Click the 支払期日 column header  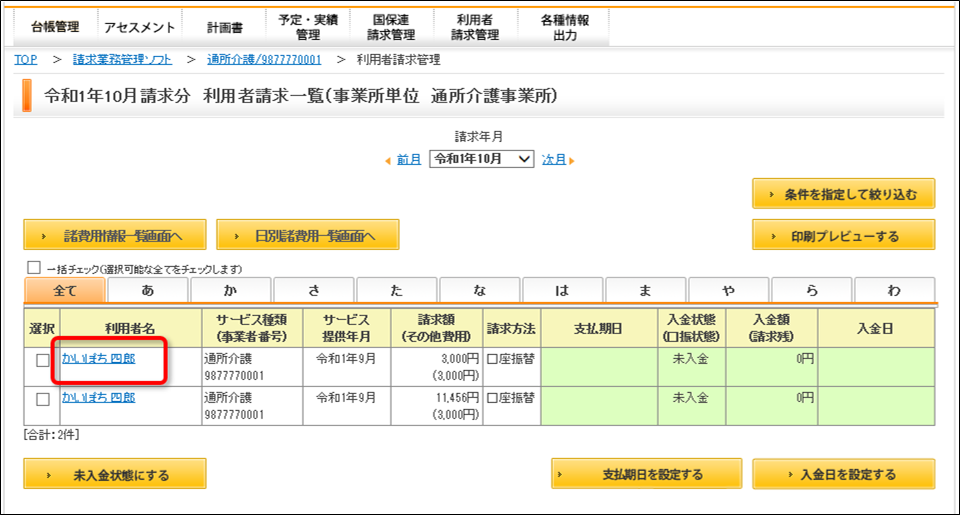tap(599, 328)
